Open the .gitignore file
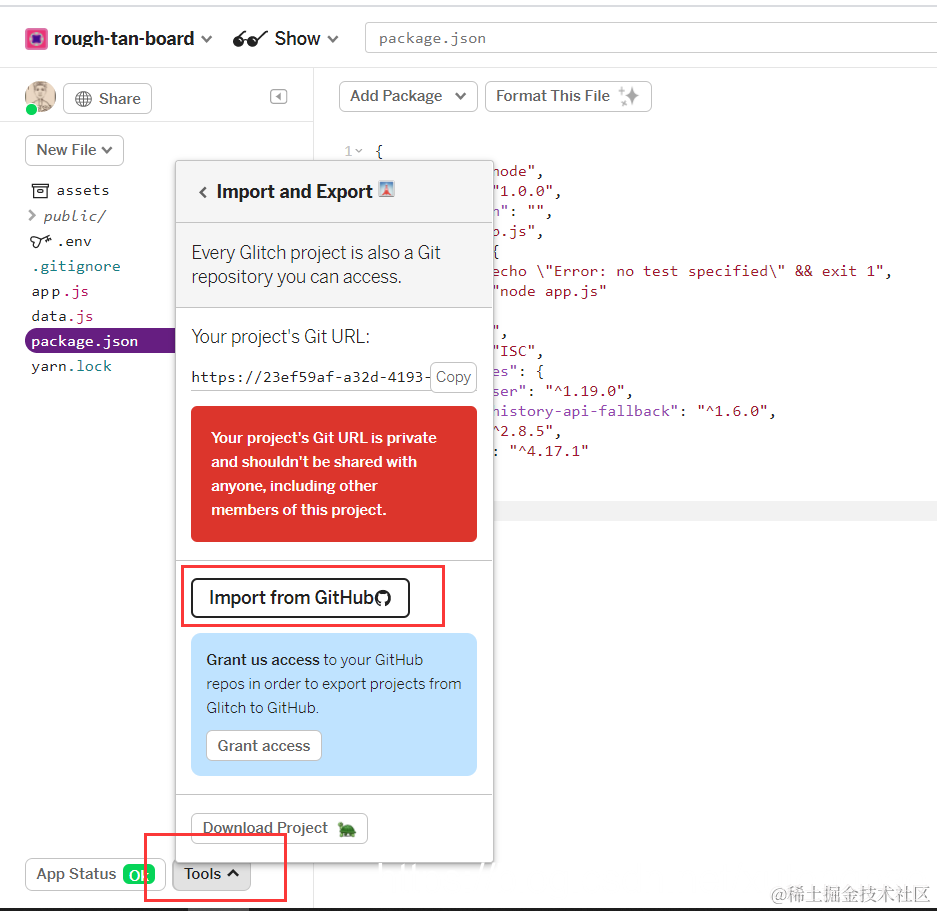The image size is (937, 911). point(76,266)
